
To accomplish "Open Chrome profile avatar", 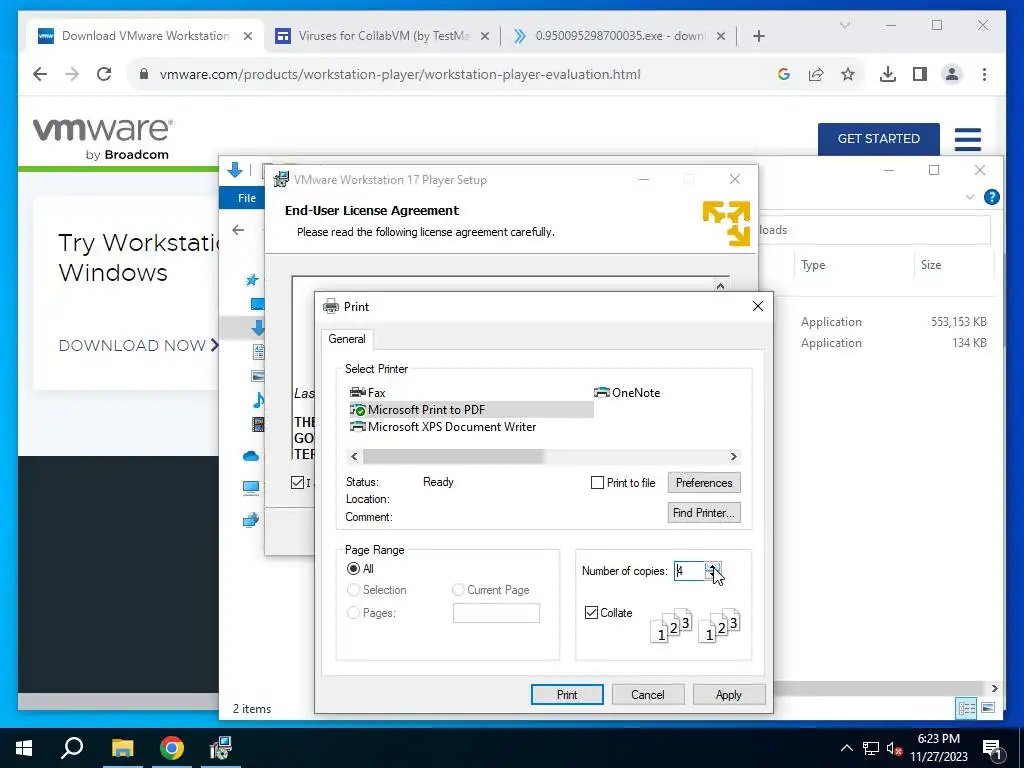I will (x=952, y=74).
